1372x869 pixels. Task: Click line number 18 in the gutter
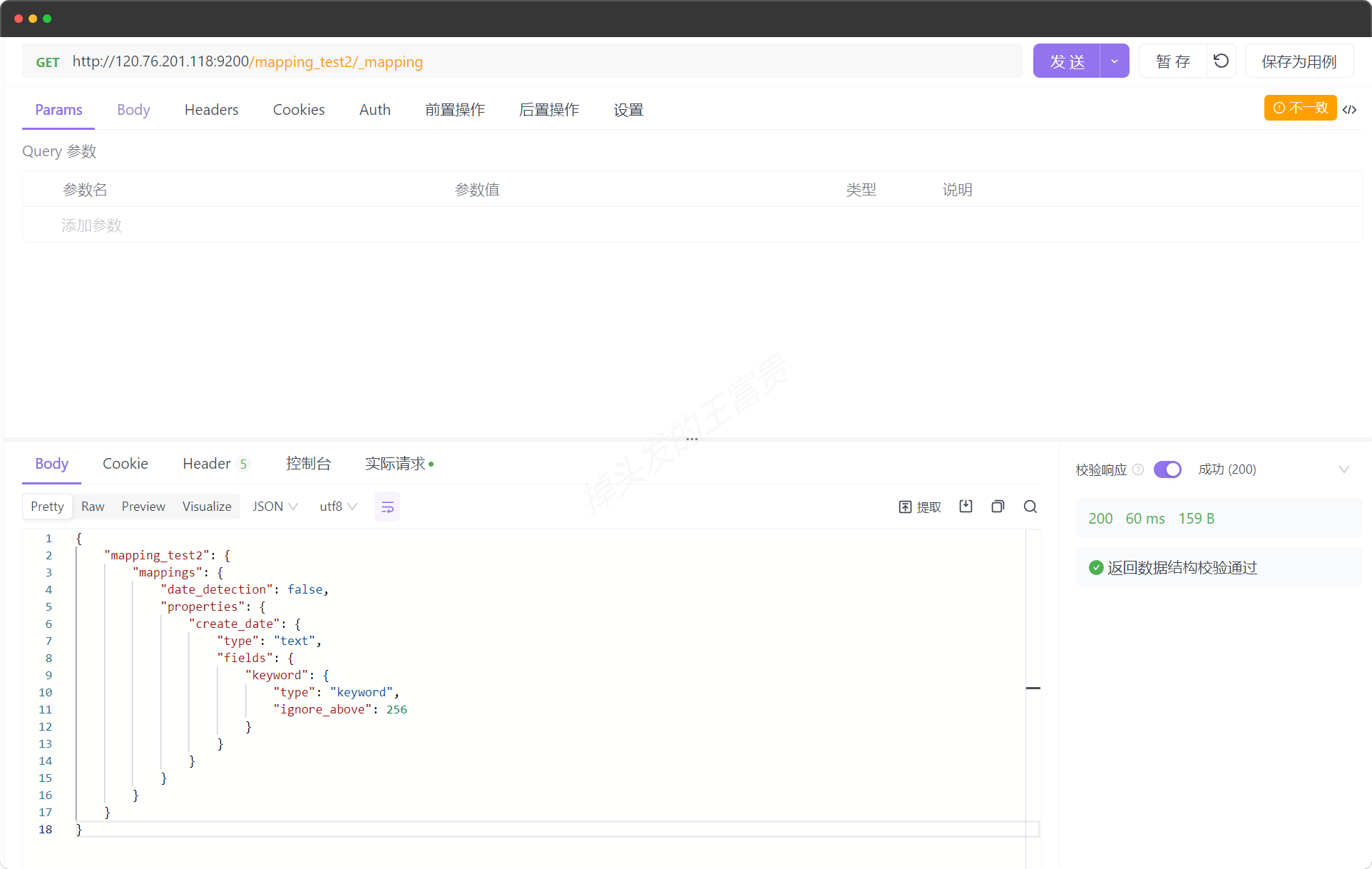45,829
